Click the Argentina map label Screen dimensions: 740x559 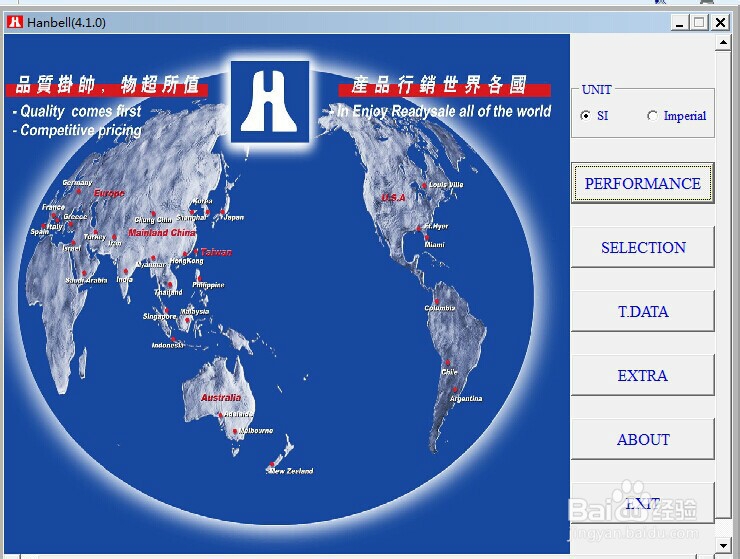(466, 398)
